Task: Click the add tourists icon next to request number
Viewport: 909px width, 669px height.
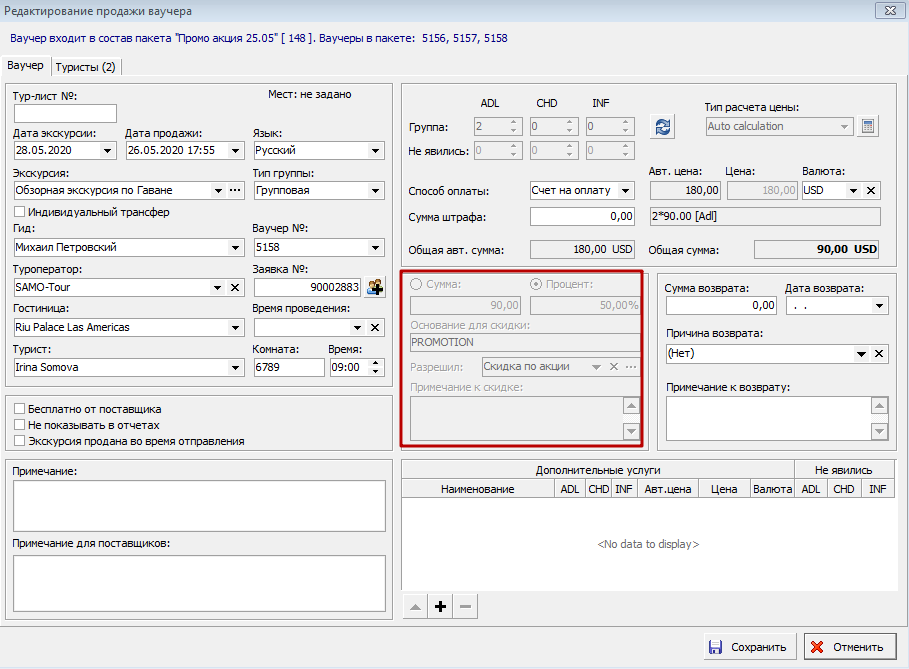Action: point(375,287)
